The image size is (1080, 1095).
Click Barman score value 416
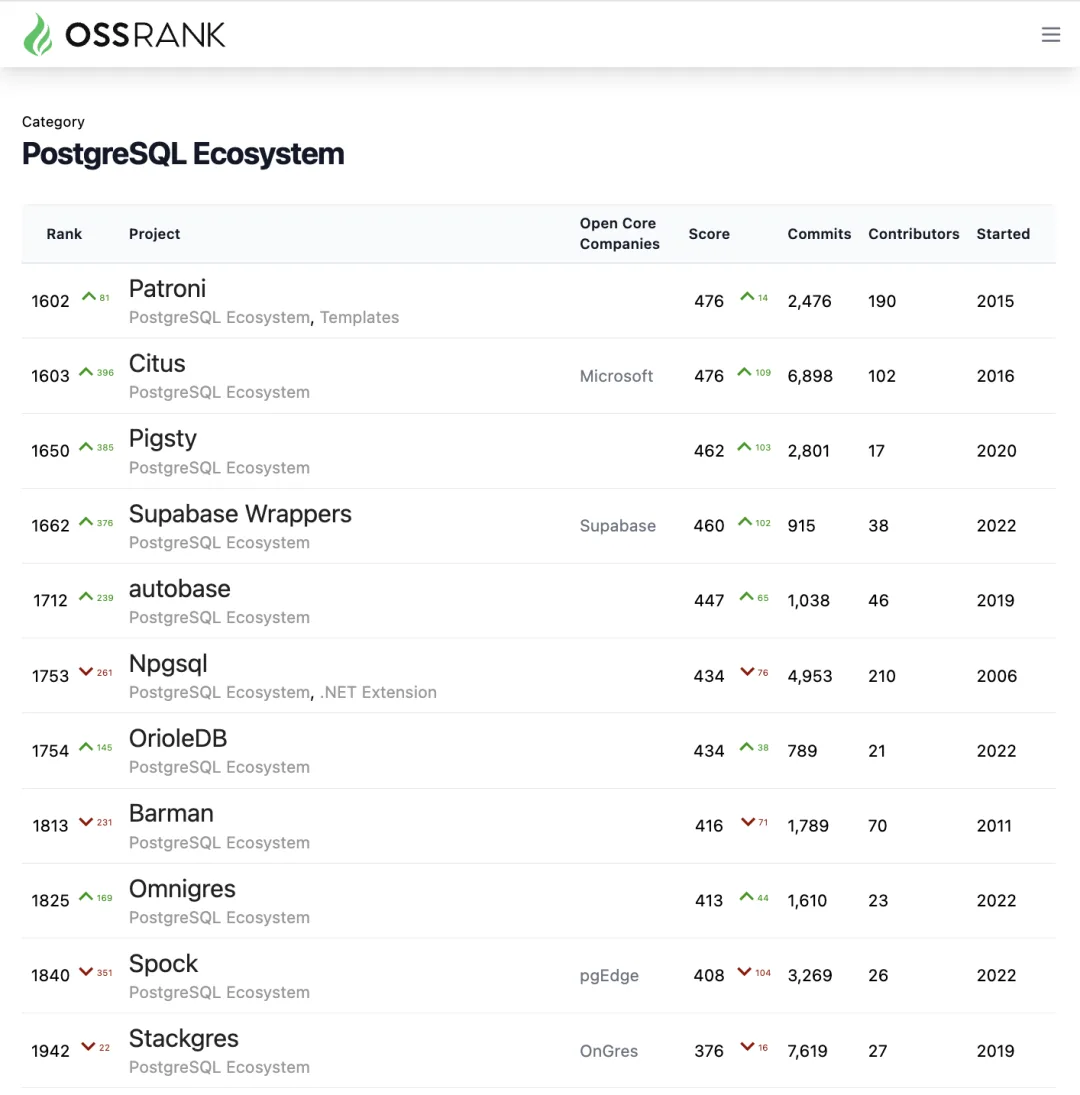pyautogui.click(x=709, y=826)
